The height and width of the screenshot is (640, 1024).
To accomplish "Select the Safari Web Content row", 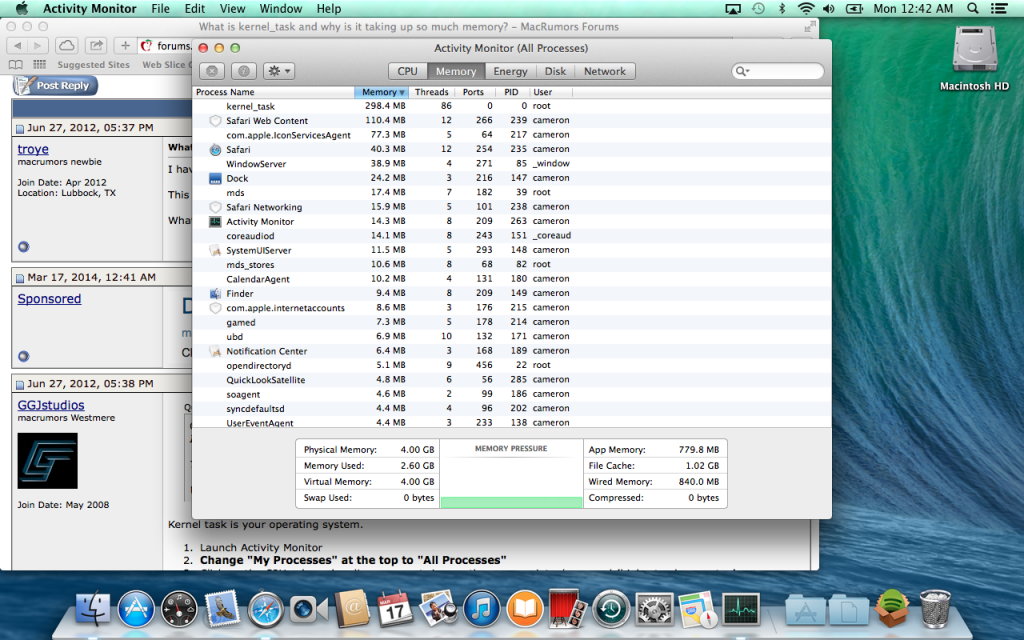I will (512, 120).
